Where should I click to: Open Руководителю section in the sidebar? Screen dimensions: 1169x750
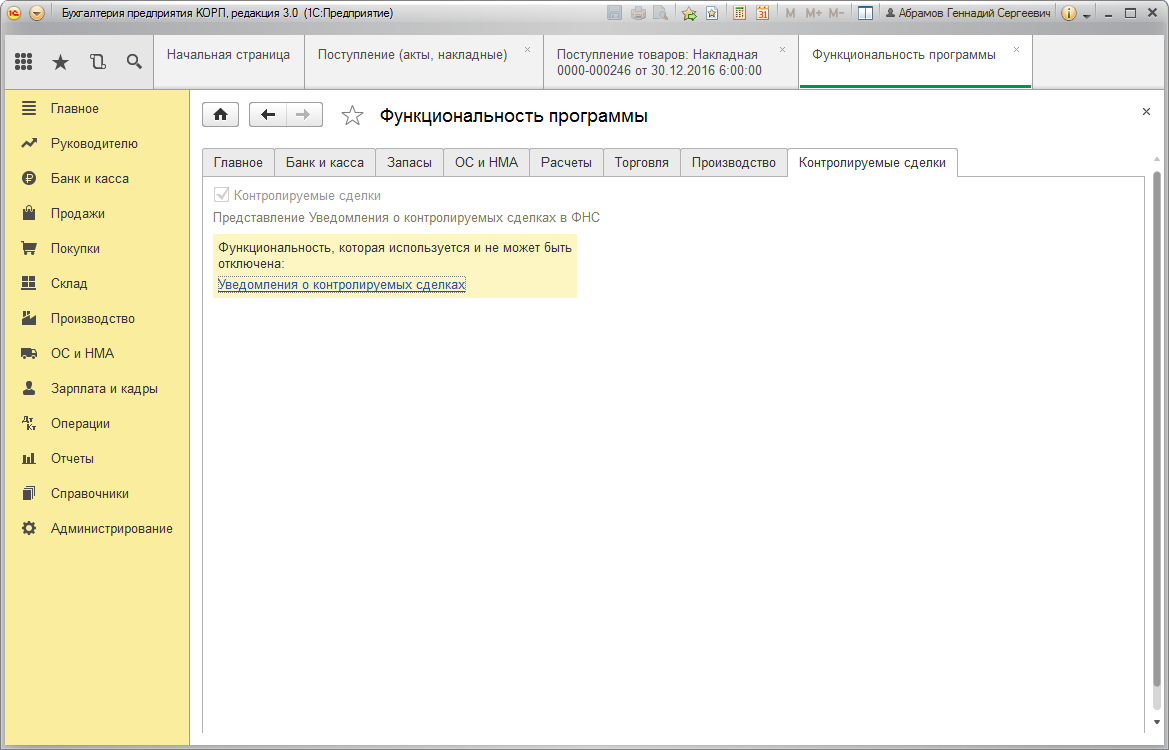pos(97,143)
